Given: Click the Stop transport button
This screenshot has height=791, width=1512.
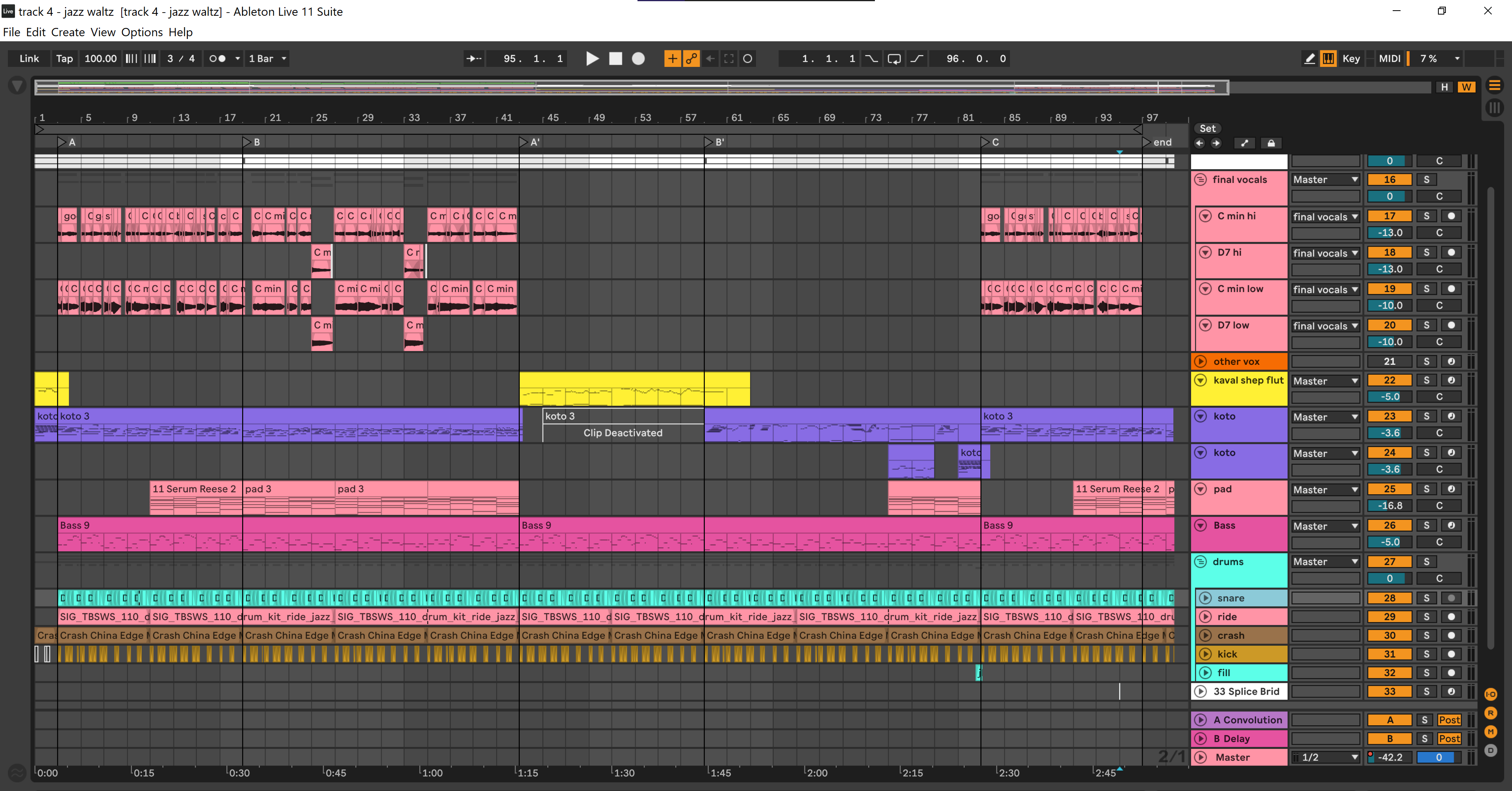Looking at the screenshot, I should (615, 59).
